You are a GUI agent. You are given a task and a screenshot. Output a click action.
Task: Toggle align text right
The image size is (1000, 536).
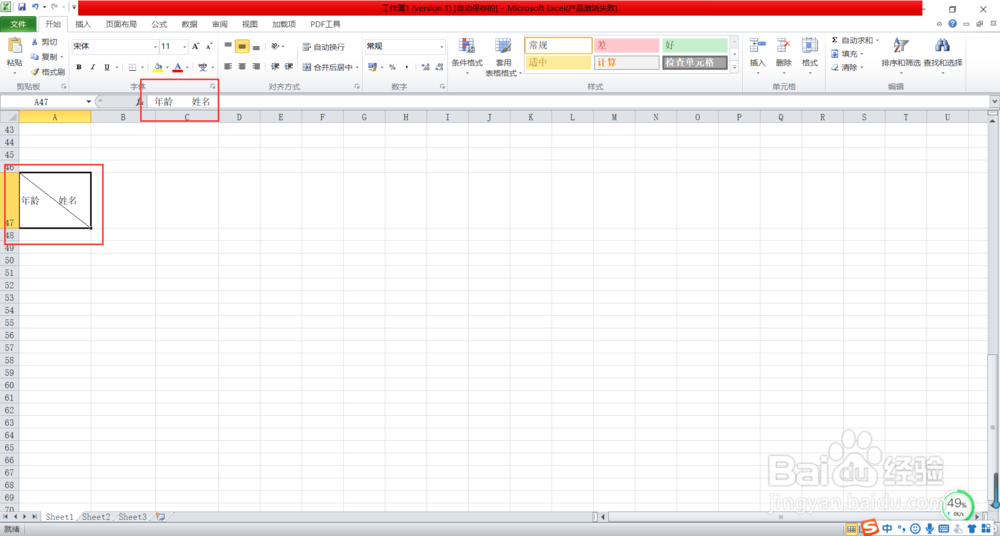[256, 66]
